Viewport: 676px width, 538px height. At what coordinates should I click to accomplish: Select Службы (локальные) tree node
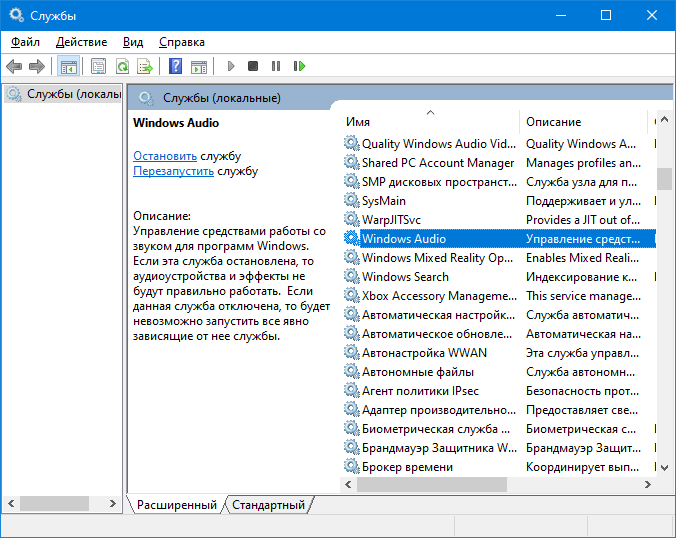click(64, 94)
